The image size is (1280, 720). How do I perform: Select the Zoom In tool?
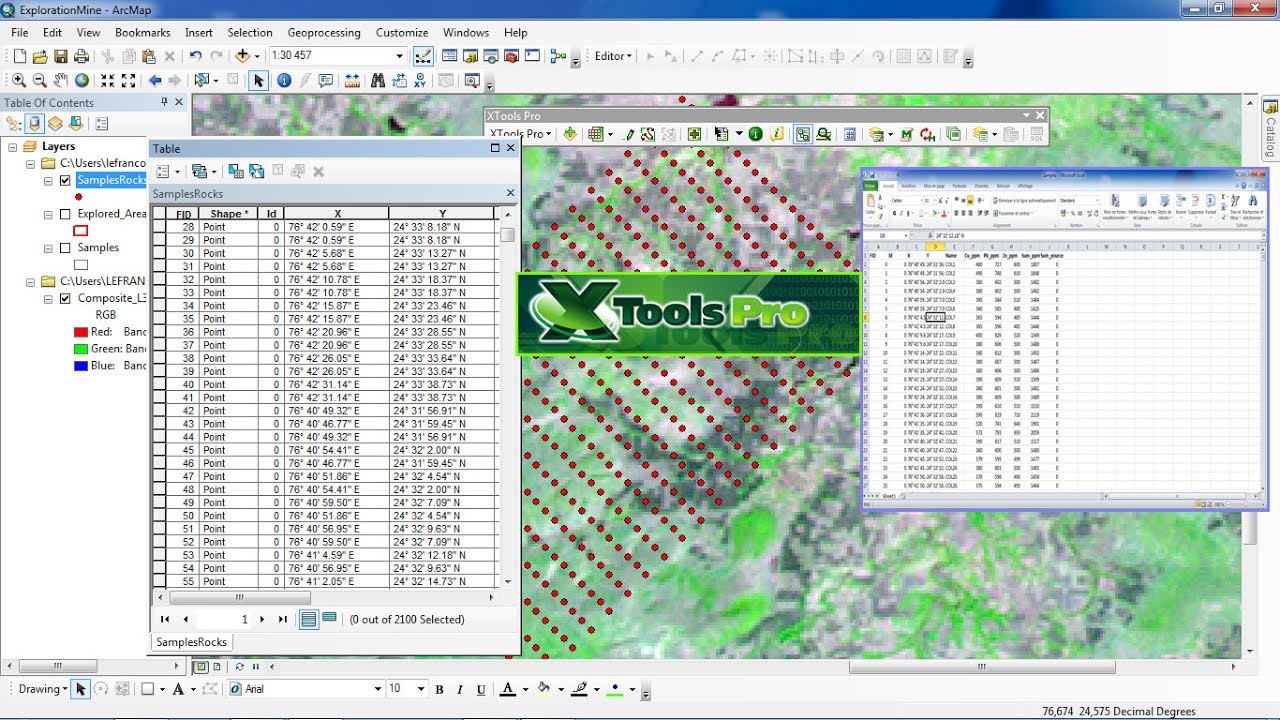19,80
